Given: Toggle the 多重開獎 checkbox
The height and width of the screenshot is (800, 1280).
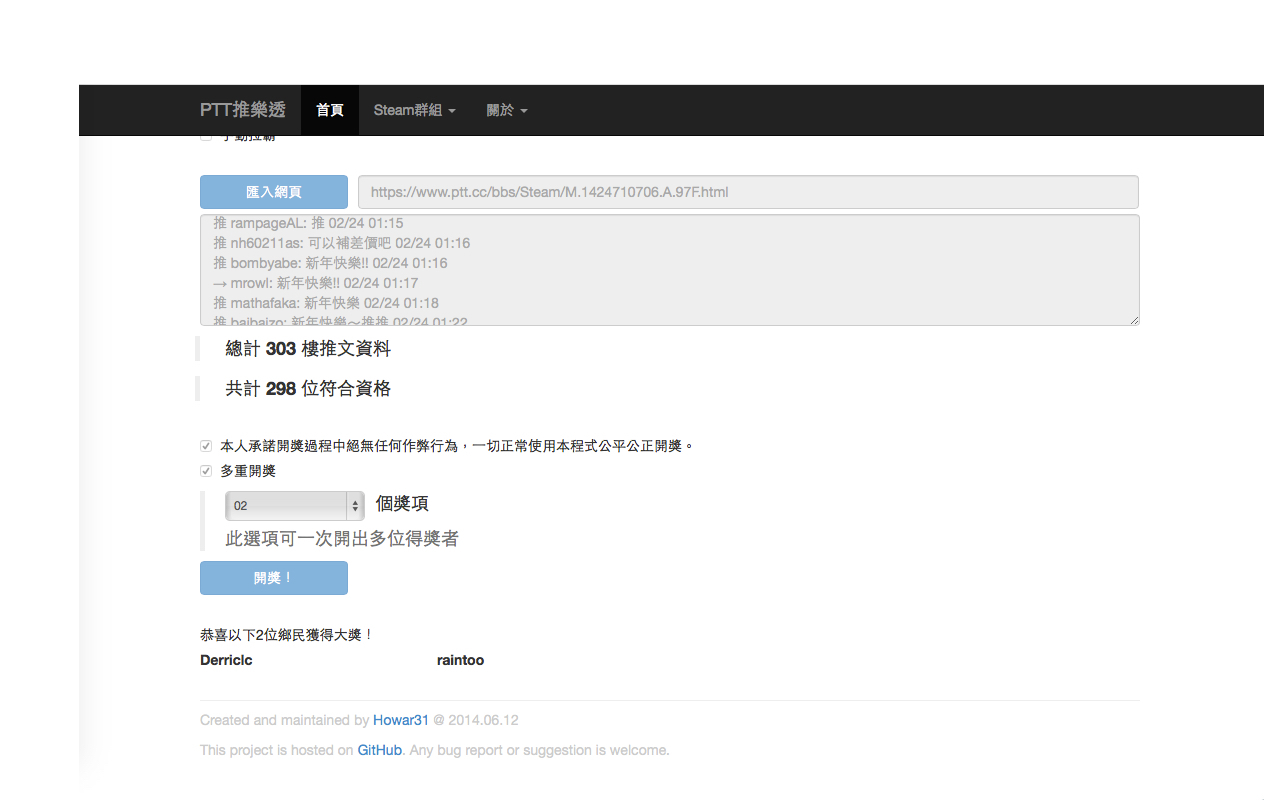Looking at the screenshot, I should pos(206,471).
